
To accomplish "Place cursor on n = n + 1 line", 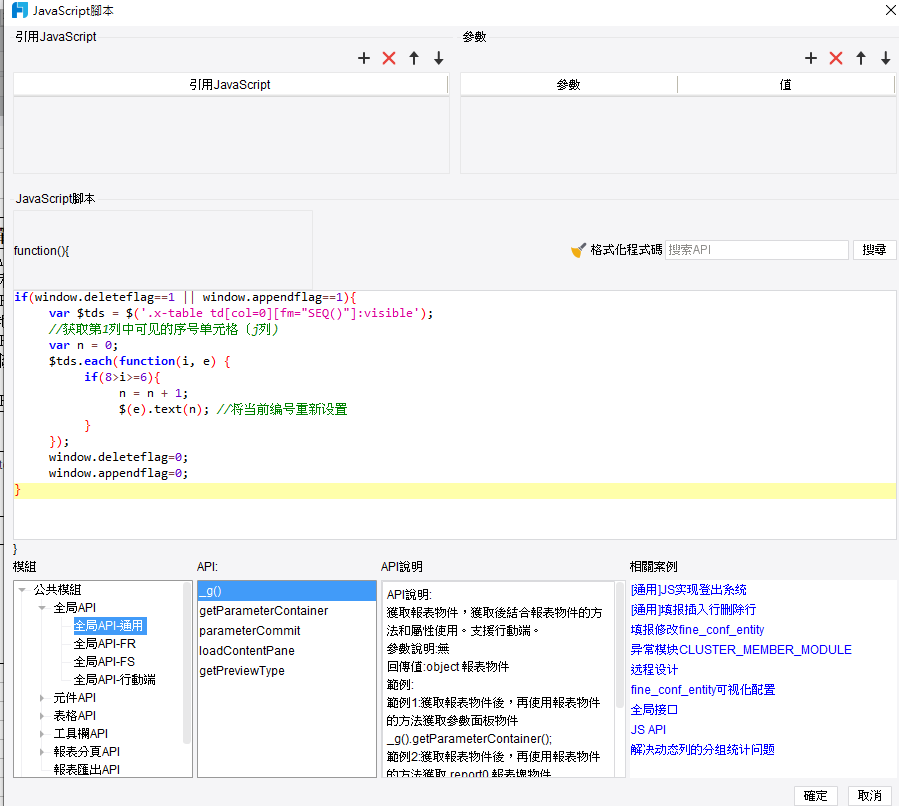I will tap(153, 393).
